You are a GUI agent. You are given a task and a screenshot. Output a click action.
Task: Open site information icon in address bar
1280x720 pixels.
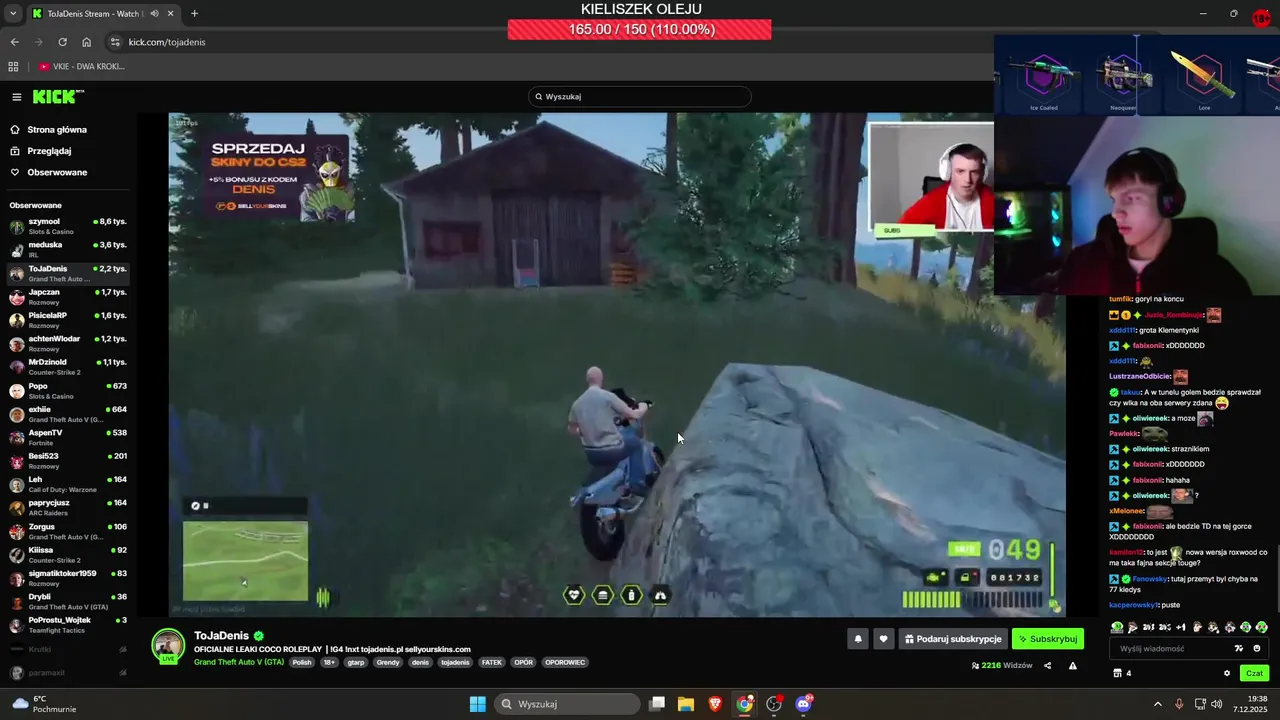click(115, 42)
